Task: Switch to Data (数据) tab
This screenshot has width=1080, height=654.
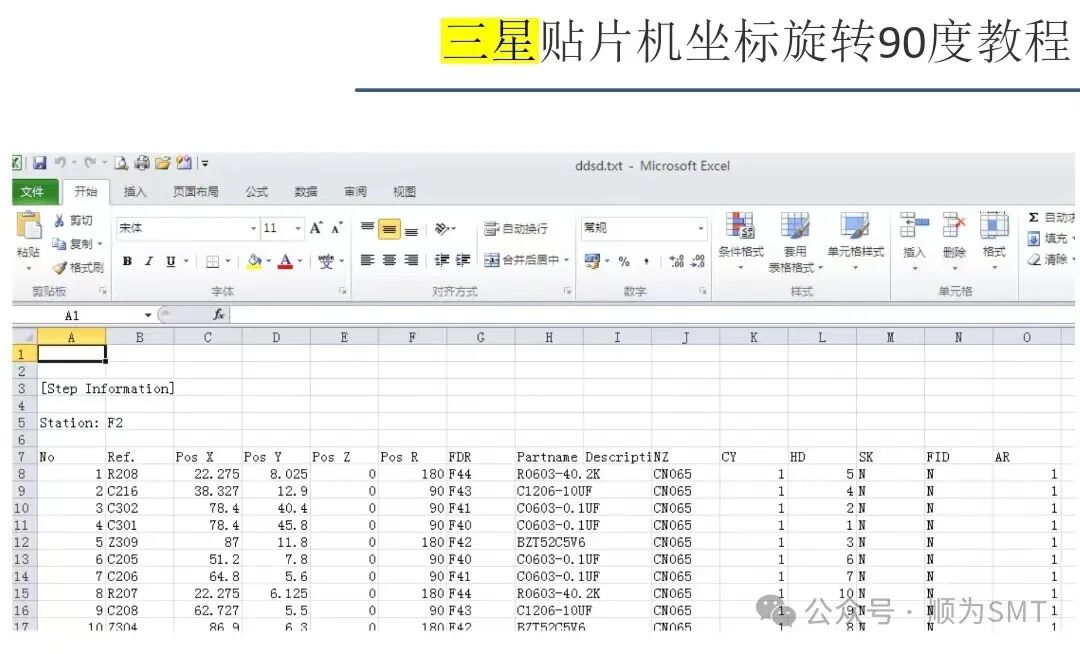Action: [x=306, y=192]
